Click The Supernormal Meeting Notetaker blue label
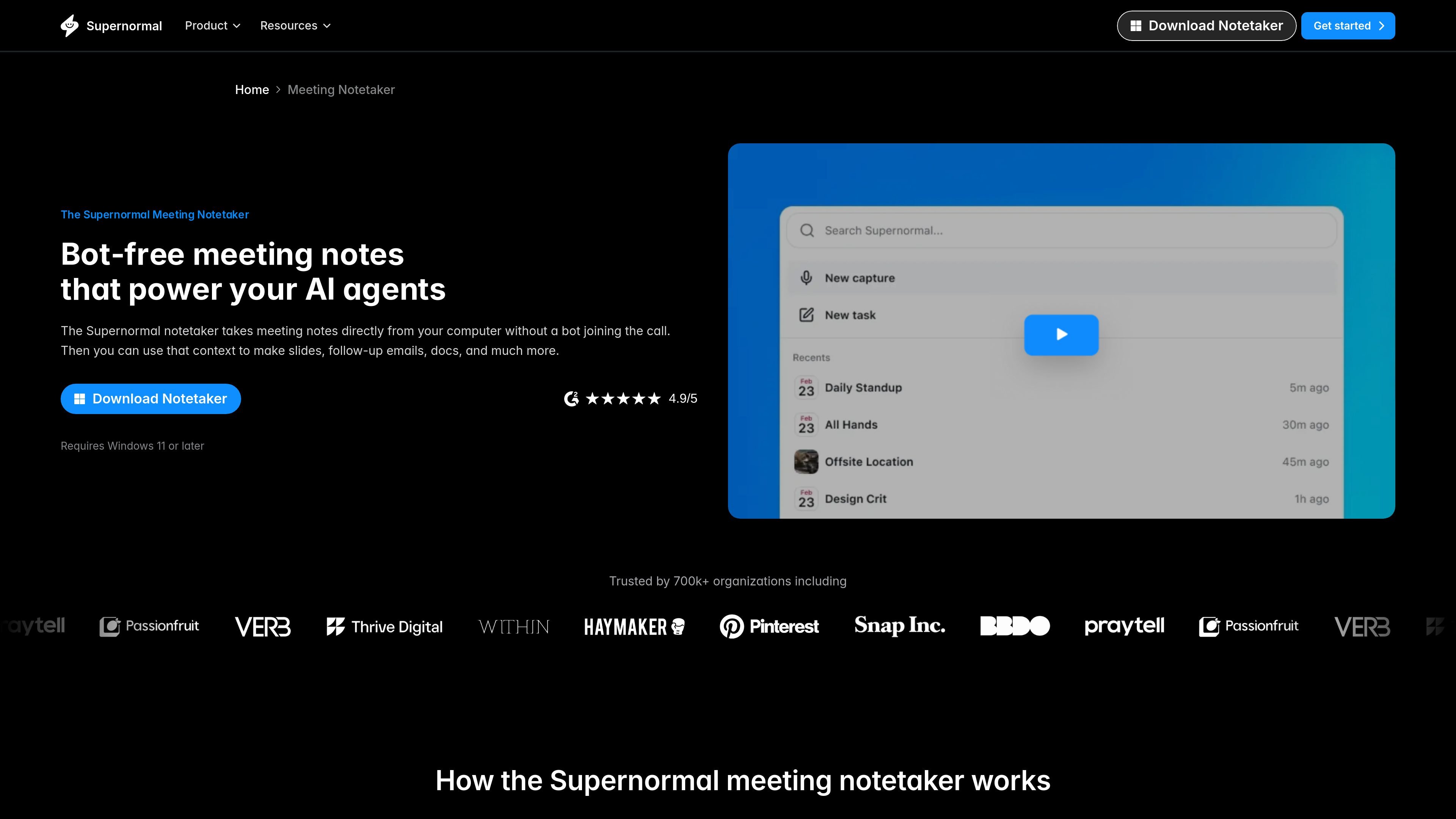 155,215
